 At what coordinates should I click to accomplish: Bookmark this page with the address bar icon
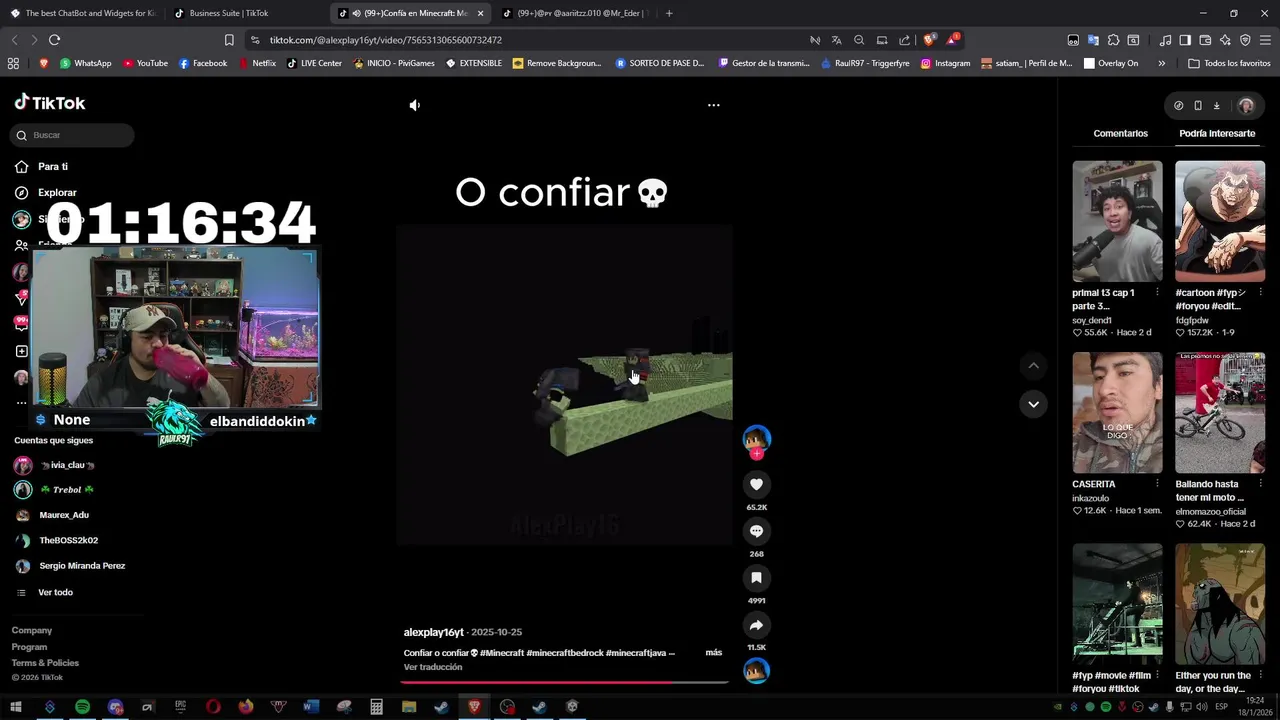coord(229,40)
